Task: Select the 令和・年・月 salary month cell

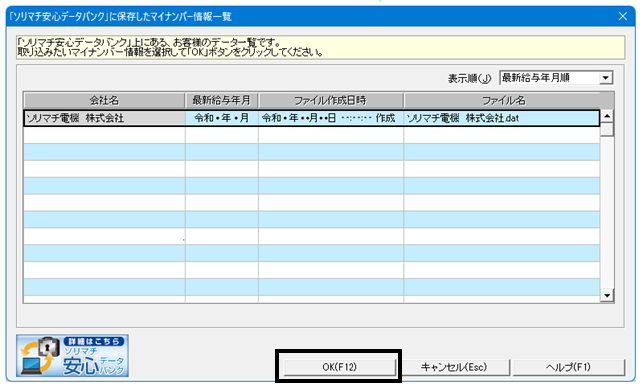Action: coord(222,118)
